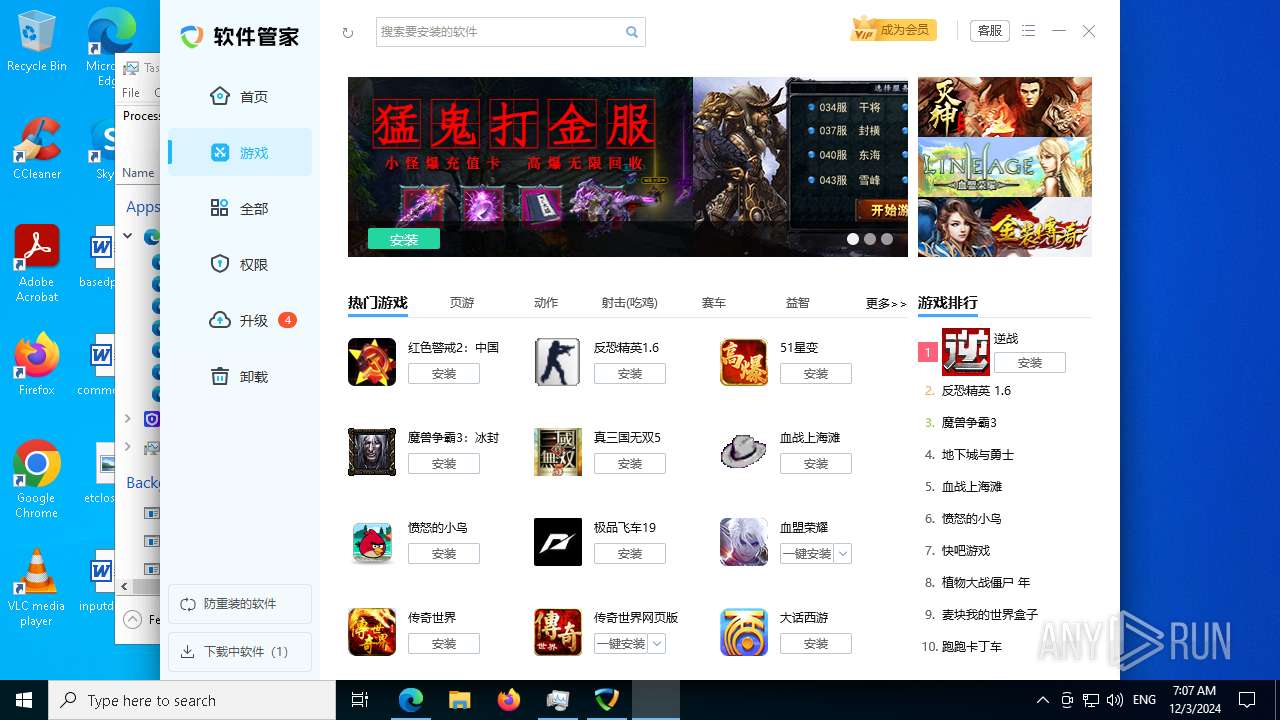Install 极品飞车19
The image size is (1280, 720).
click(x=630, y=553)
